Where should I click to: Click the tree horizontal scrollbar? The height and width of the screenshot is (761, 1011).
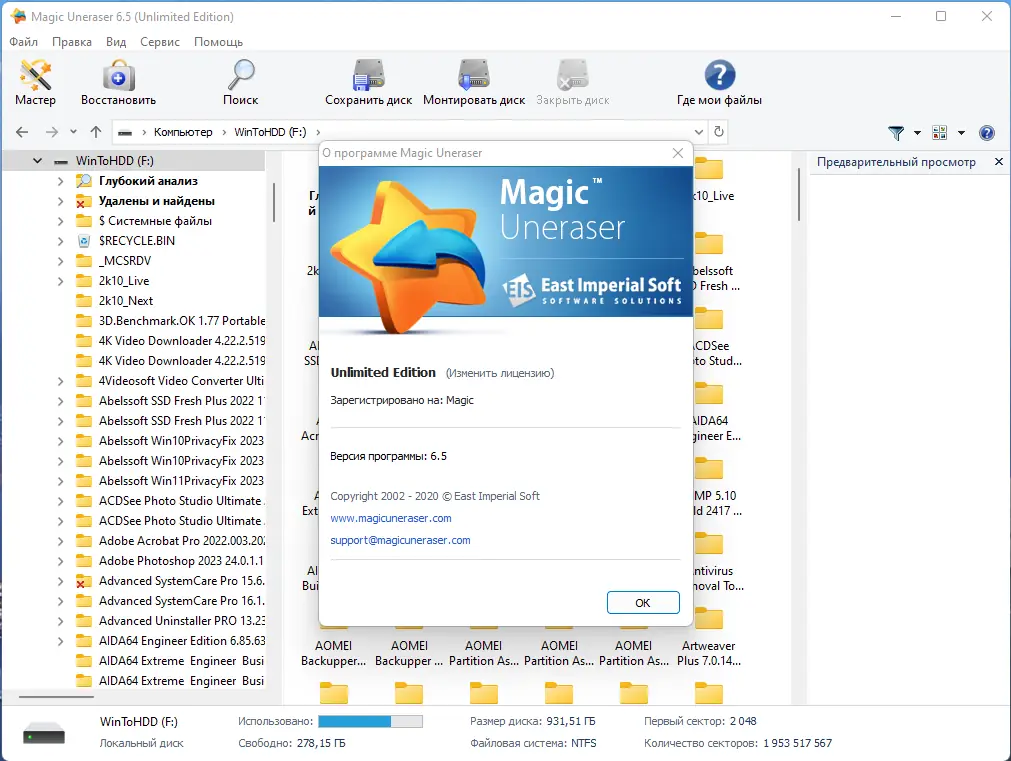point(56,697)
